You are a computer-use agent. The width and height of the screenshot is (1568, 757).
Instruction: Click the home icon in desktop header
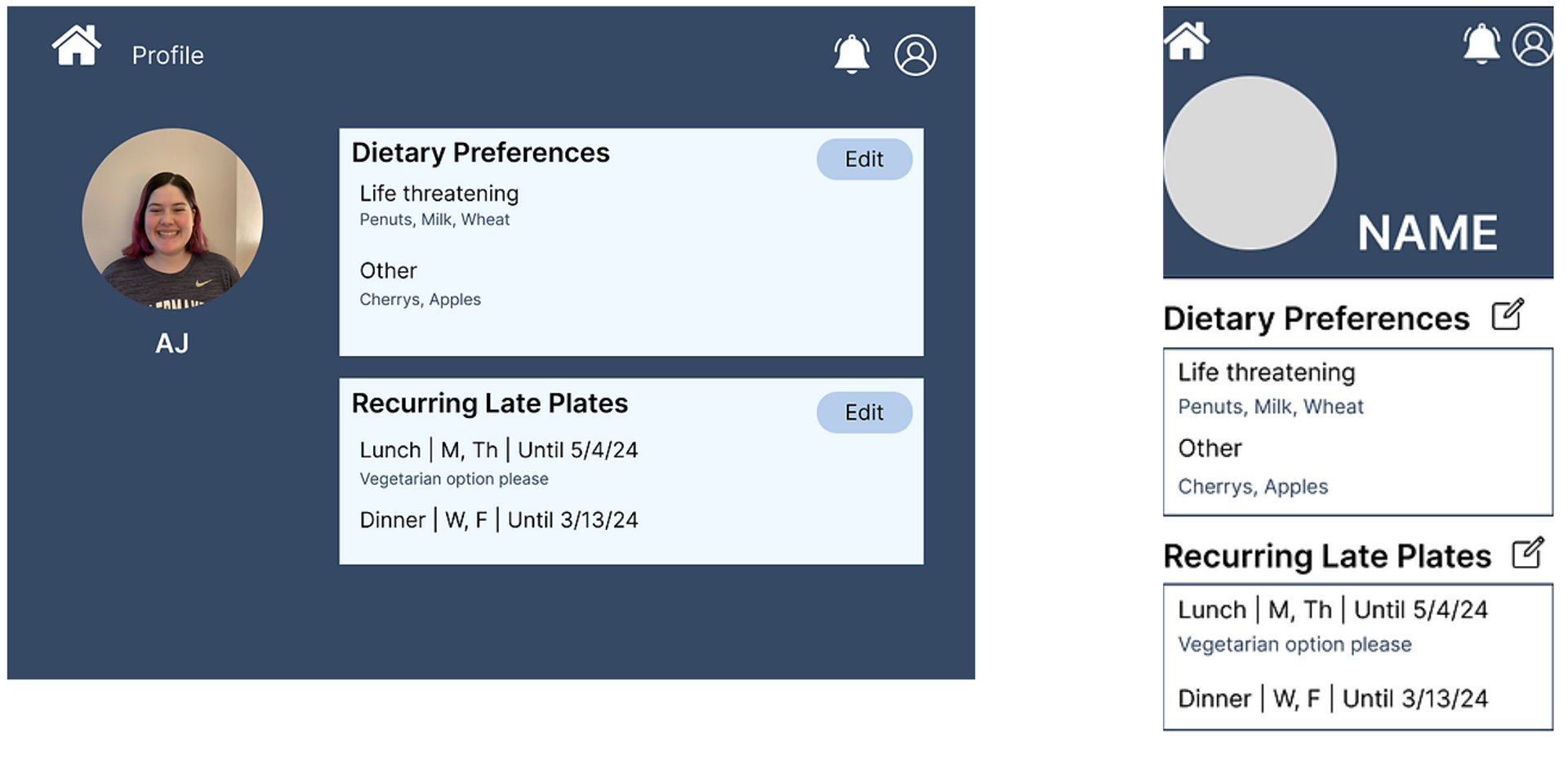point(77,45)
